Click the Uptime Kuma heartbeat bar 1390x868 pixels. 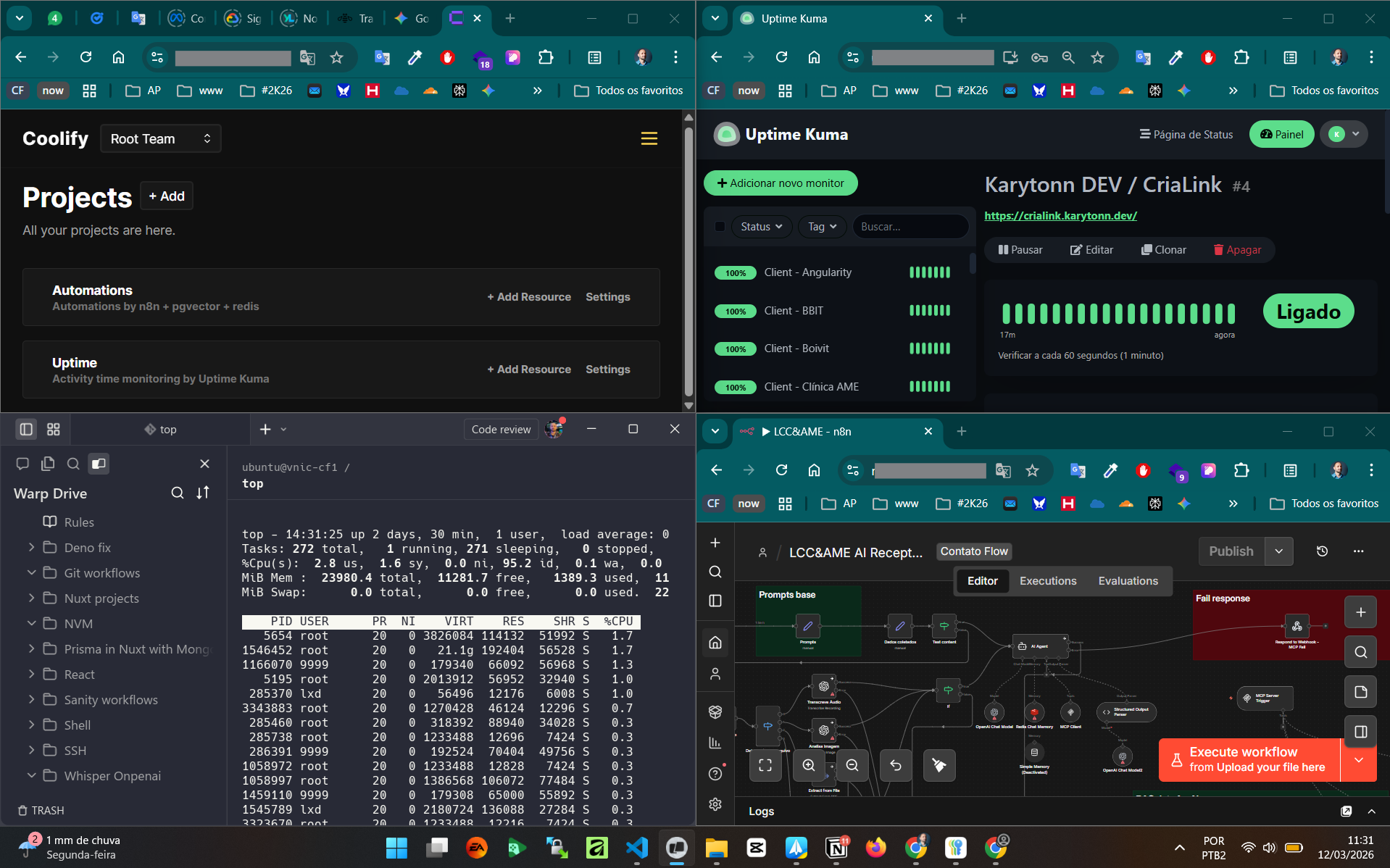(x=1118, y=314)
